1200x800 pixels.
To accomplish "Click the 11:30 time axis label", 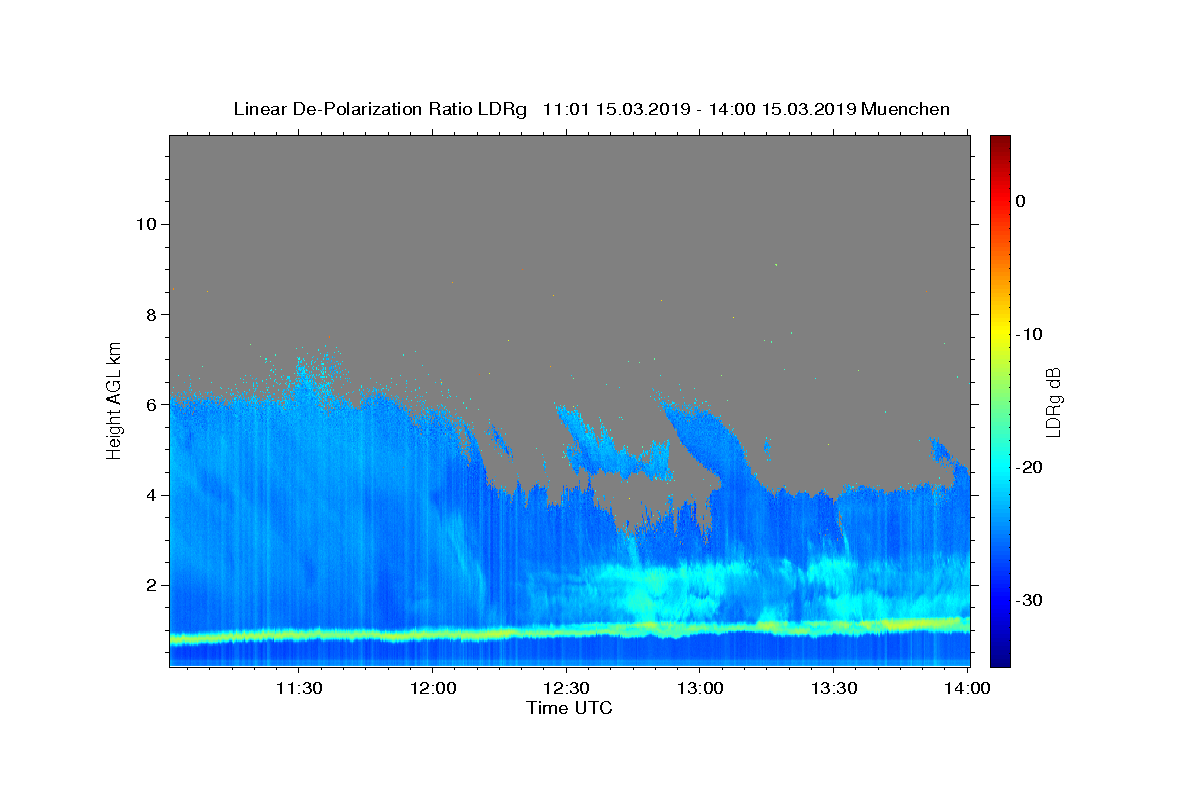I will (298, 688).
